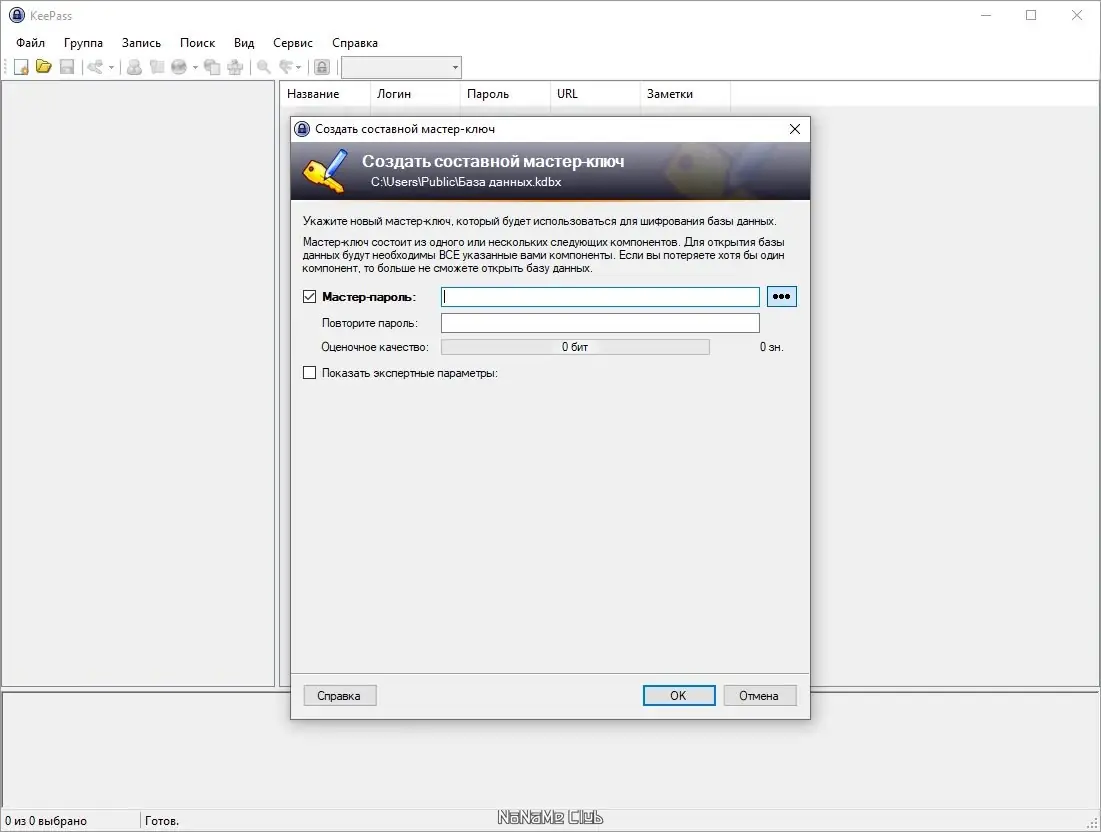Open the Файл menu
Viewport: 1101px width, 832px height.
click(x=30, y=43)
